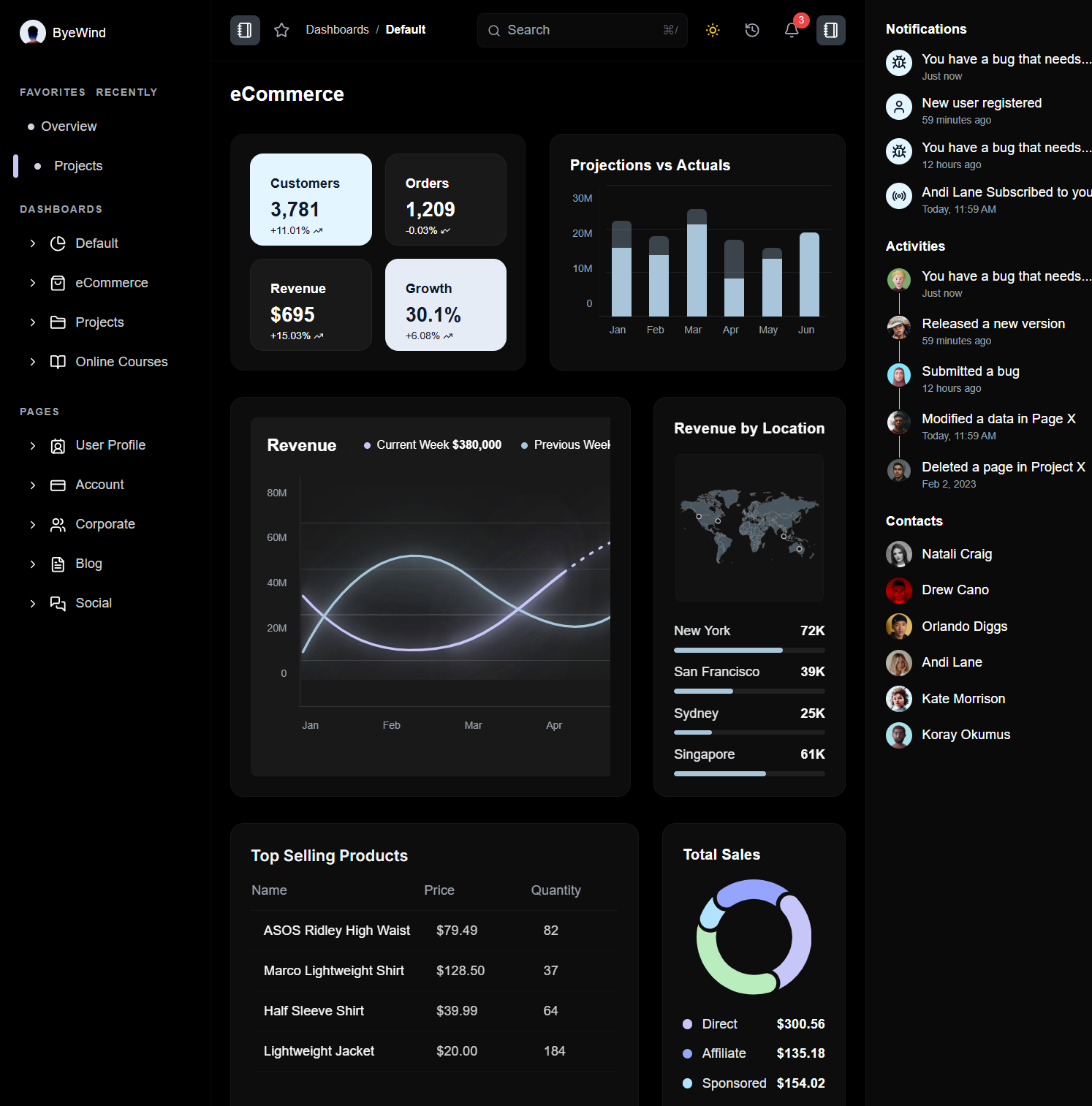Click the Direct sales legend swatch
The width and height of the screenshot is (1092, 1106).
click(x=687, y=1024)
